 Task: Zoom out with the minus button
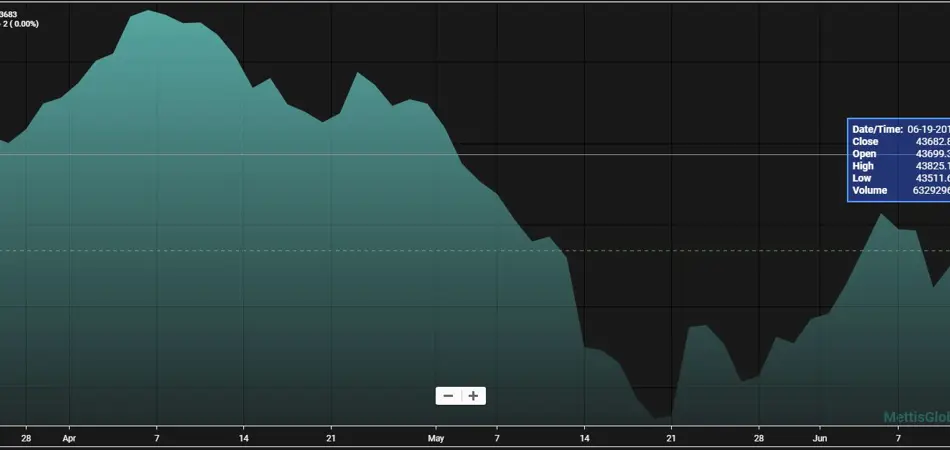tap(448, 396)
